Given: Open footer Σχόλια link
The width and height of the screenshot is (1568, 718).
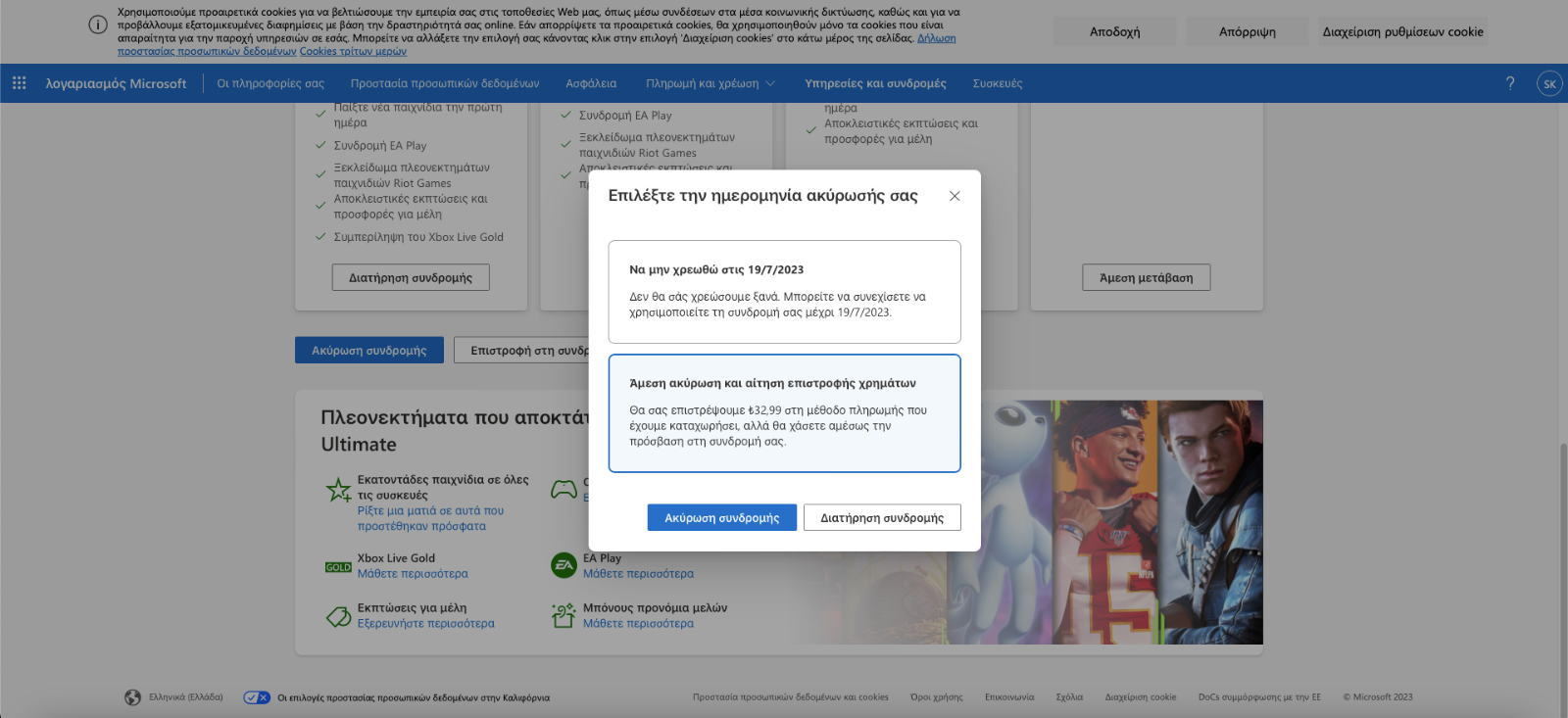Looking at the screenshot, I should pyautogui.click(x=1069, y=697).
